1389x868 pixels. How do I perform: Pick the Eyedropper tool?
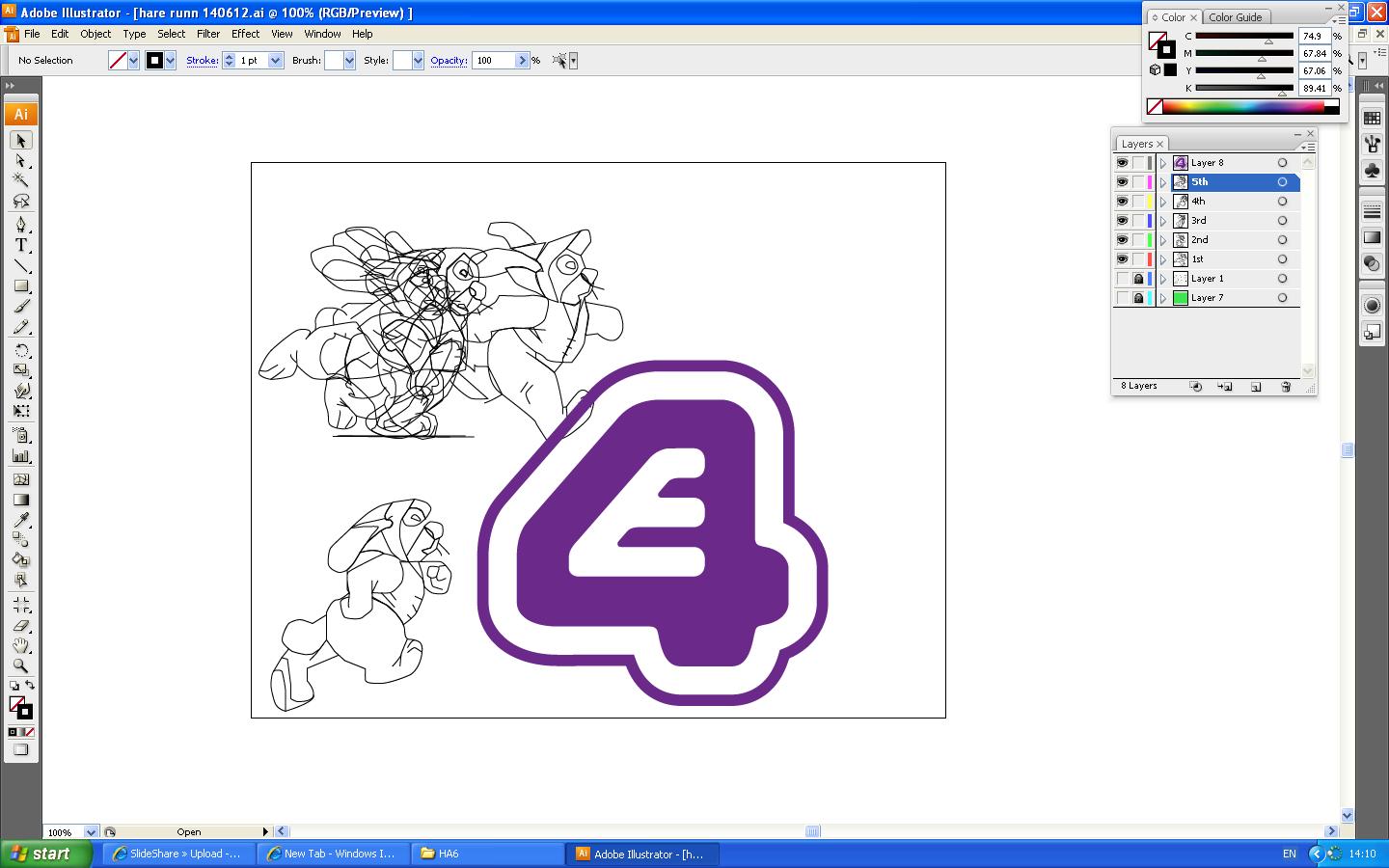click(20, 520)
